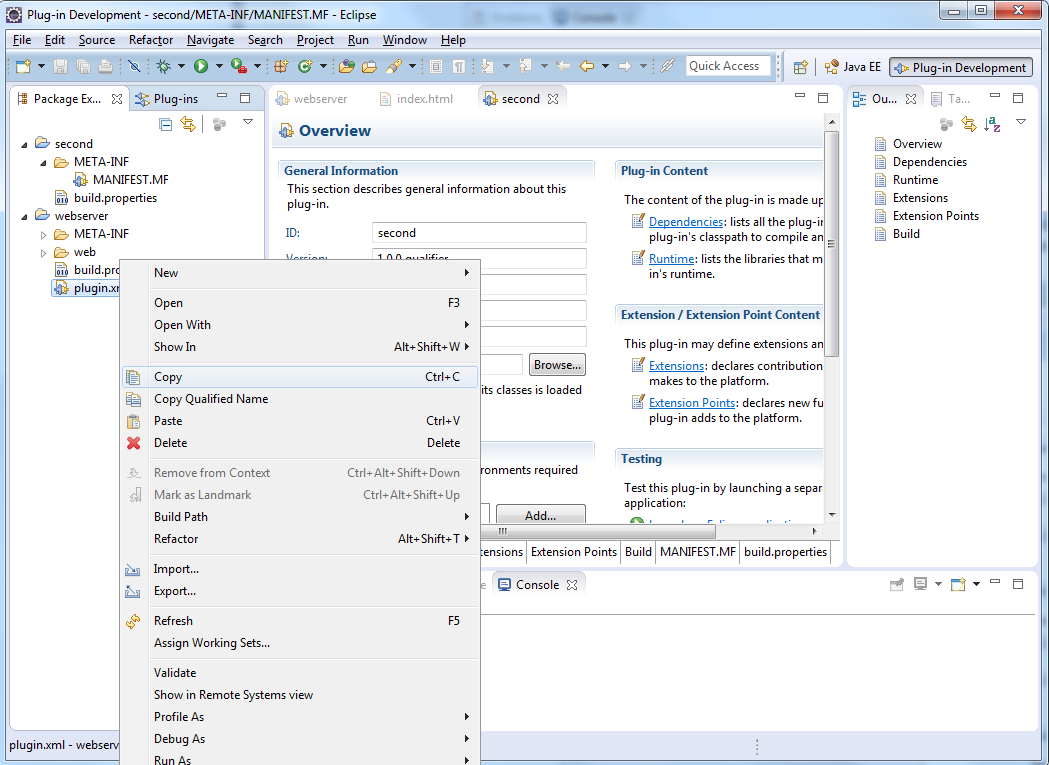Click the Quick Access search field
Image resolution: width=1049 pixels, height=765 pixels.
click(x=728, y=66)
